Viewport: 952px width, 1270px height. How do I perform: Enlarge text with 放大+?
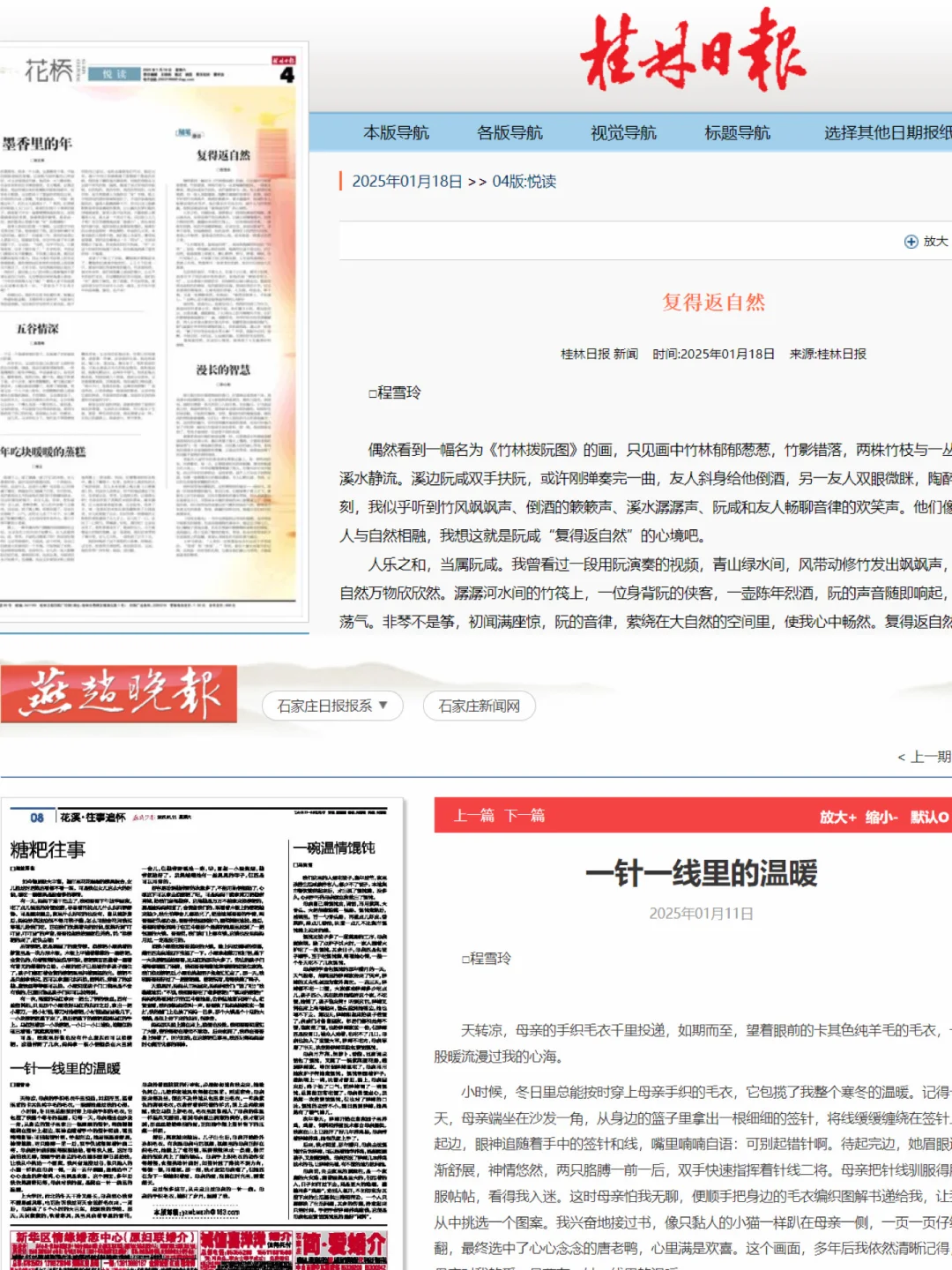click(838, 817)
